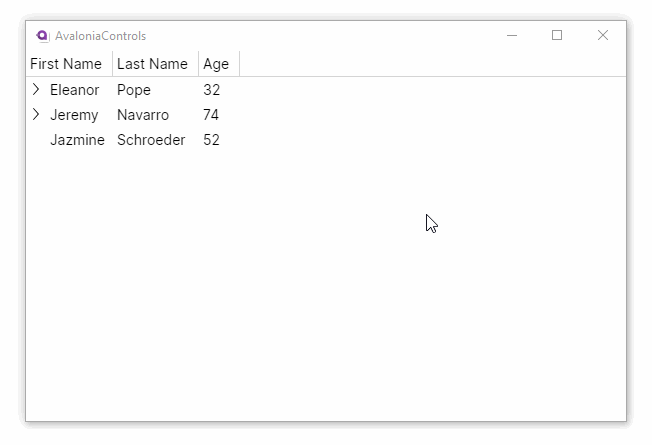This screenshot has width=652, height=445.
Task: Select the Eleanor first name cell
Action: click(75, 90)
